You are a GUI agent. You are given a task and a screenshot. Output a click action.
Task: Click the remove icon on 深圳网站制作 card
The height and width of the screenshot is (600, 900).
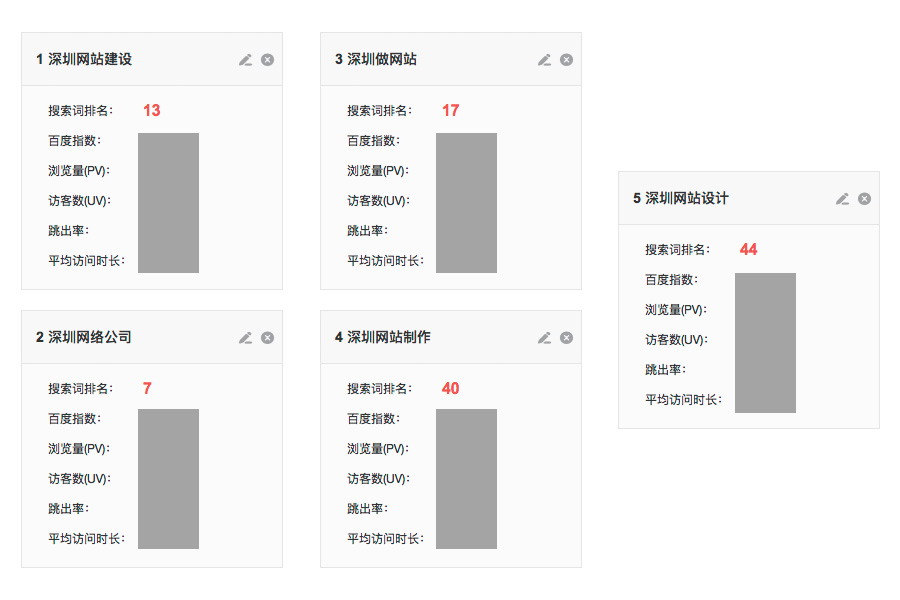[x=565, y=337]
